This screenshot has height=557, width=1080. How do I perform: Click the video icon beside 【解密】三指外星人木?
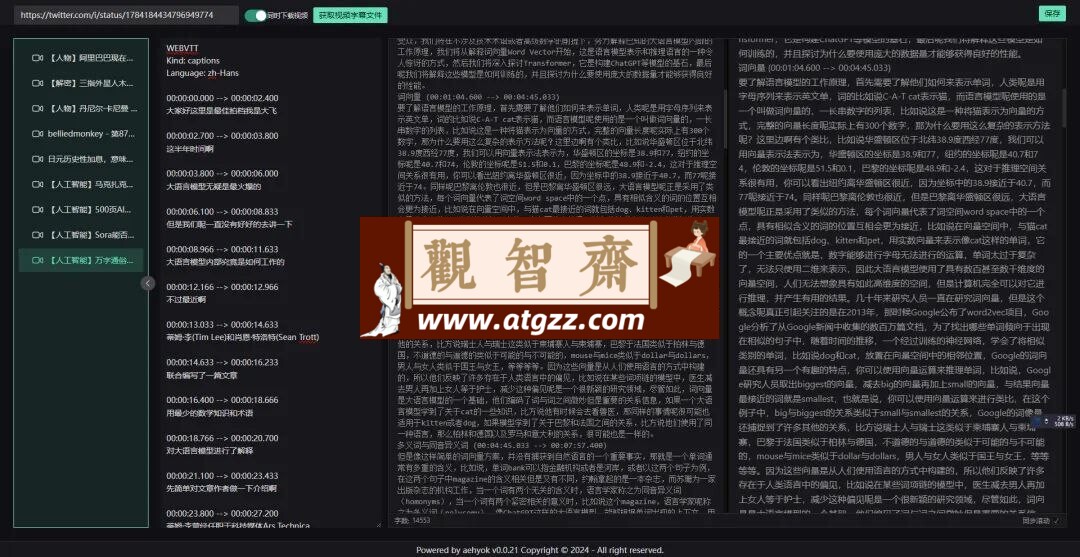click(x=37, y=83)
